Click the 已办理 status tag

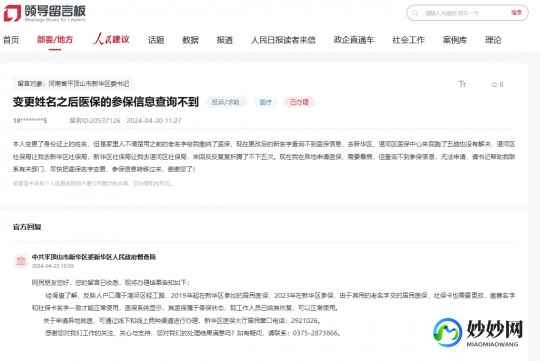[299, 102]
